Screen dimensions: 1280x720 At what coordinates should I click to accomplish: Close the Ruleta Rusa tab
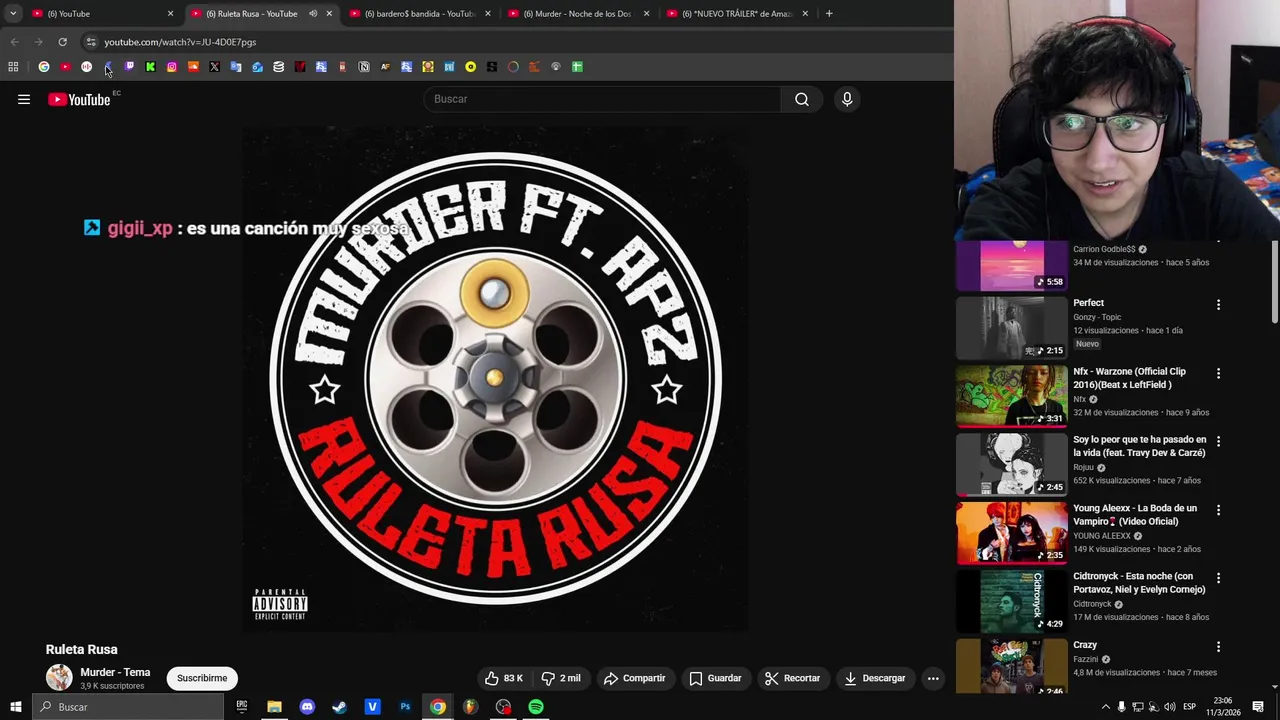click(329, 14)
